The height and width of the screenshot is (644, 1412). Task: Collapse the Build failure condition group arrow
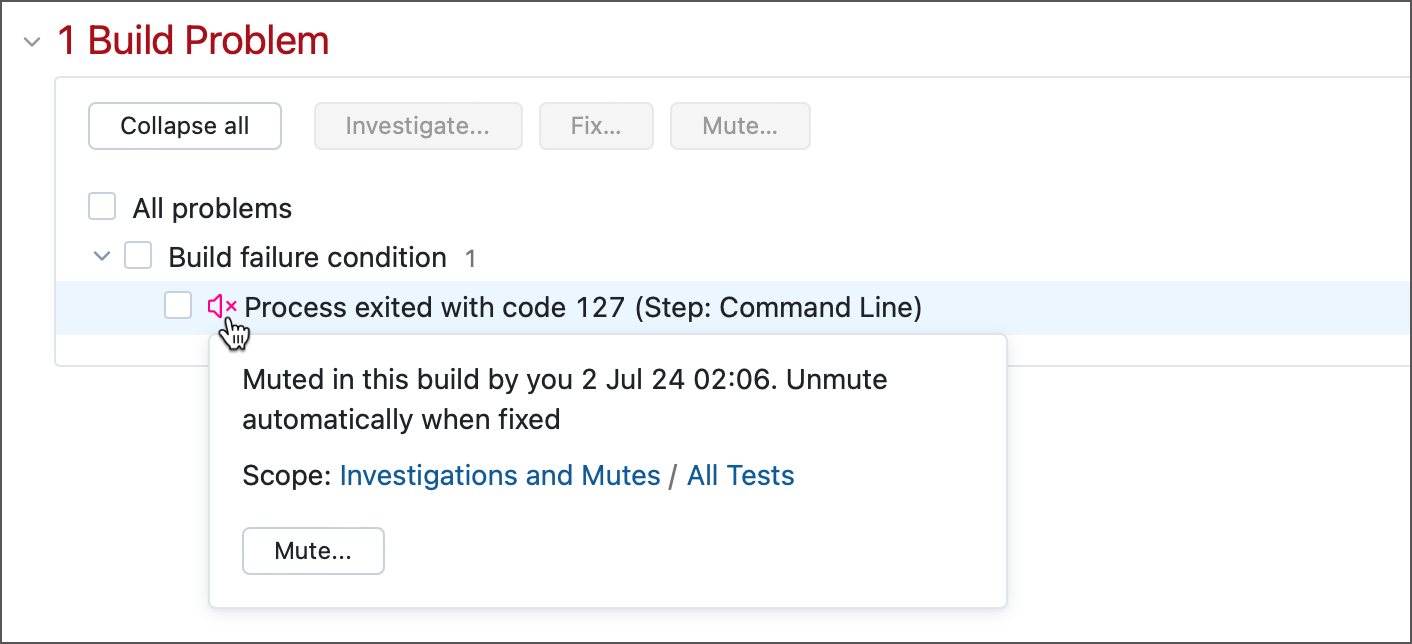pos(101,257)
